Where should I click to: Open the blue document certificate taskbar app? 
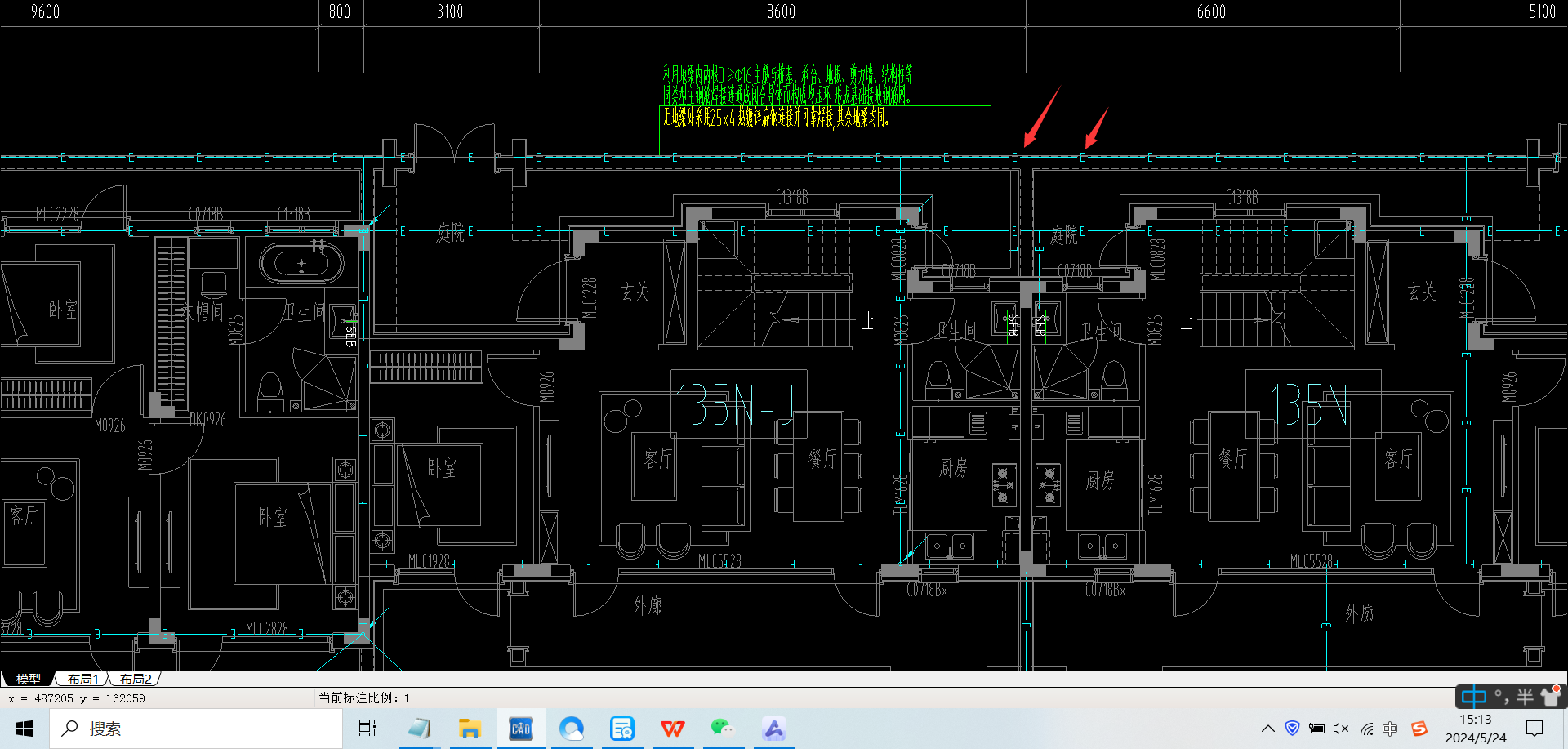pos(622,729)
